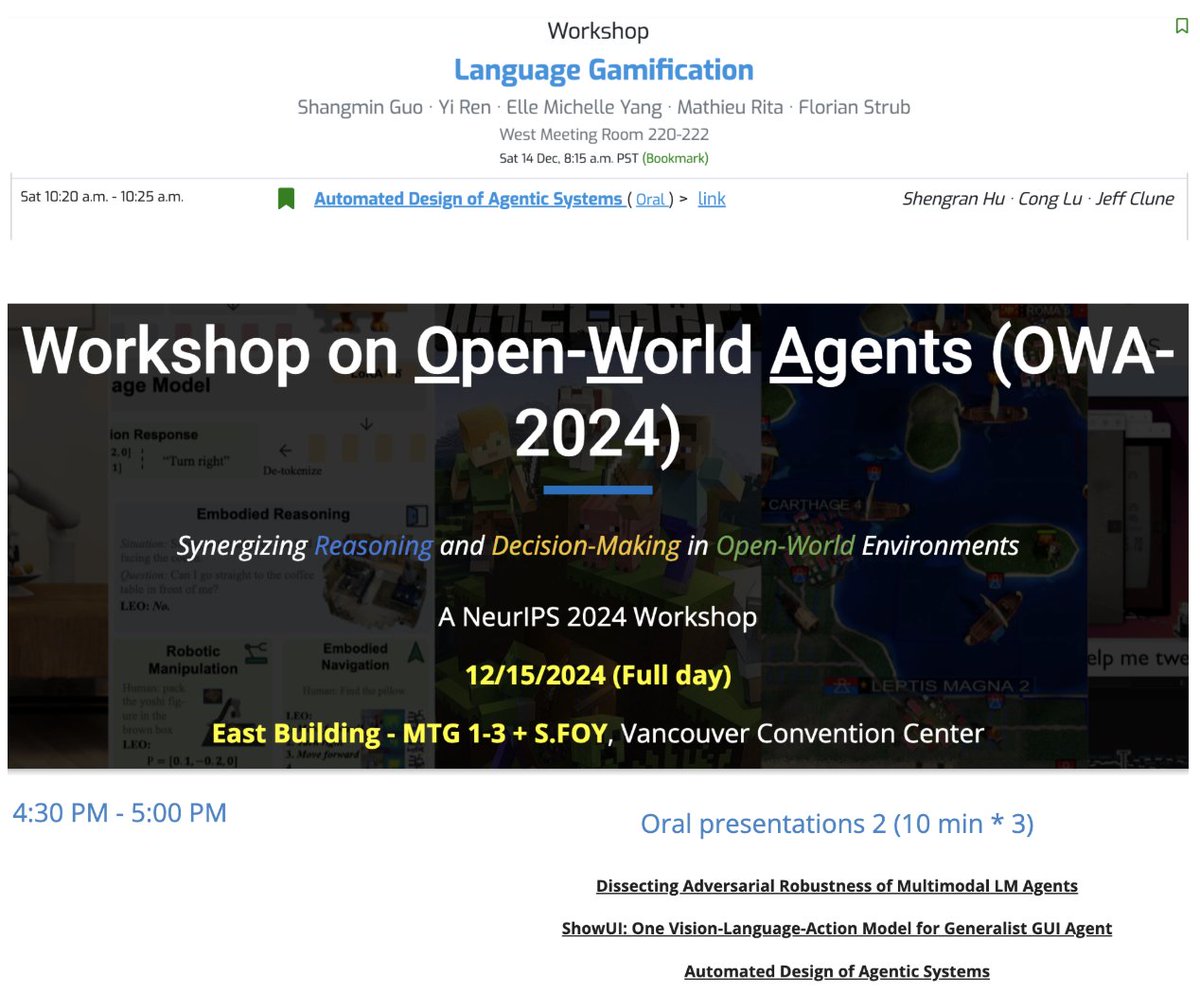Viewport: 1200px width, 994px height.
Task: Click 'West Meeting Room 220-222' text
Action: [604, 134]
